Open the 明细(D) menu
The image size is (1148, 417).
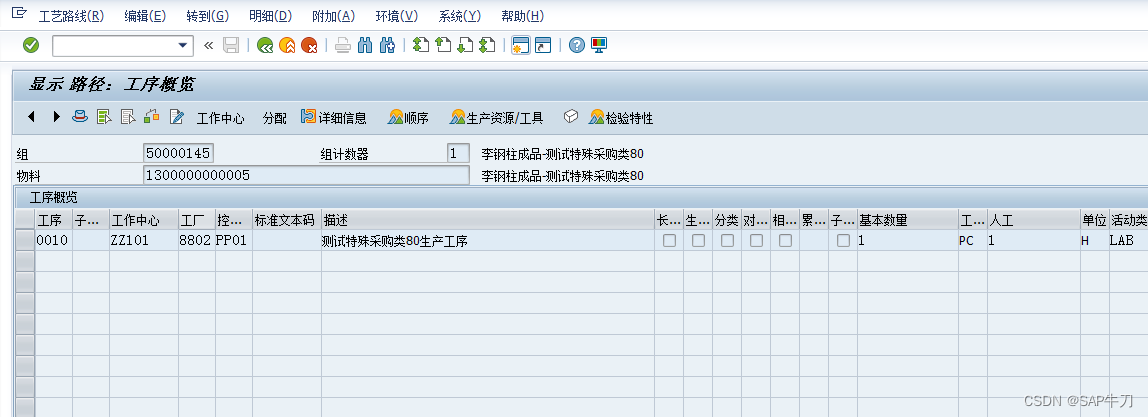[270, 16]
